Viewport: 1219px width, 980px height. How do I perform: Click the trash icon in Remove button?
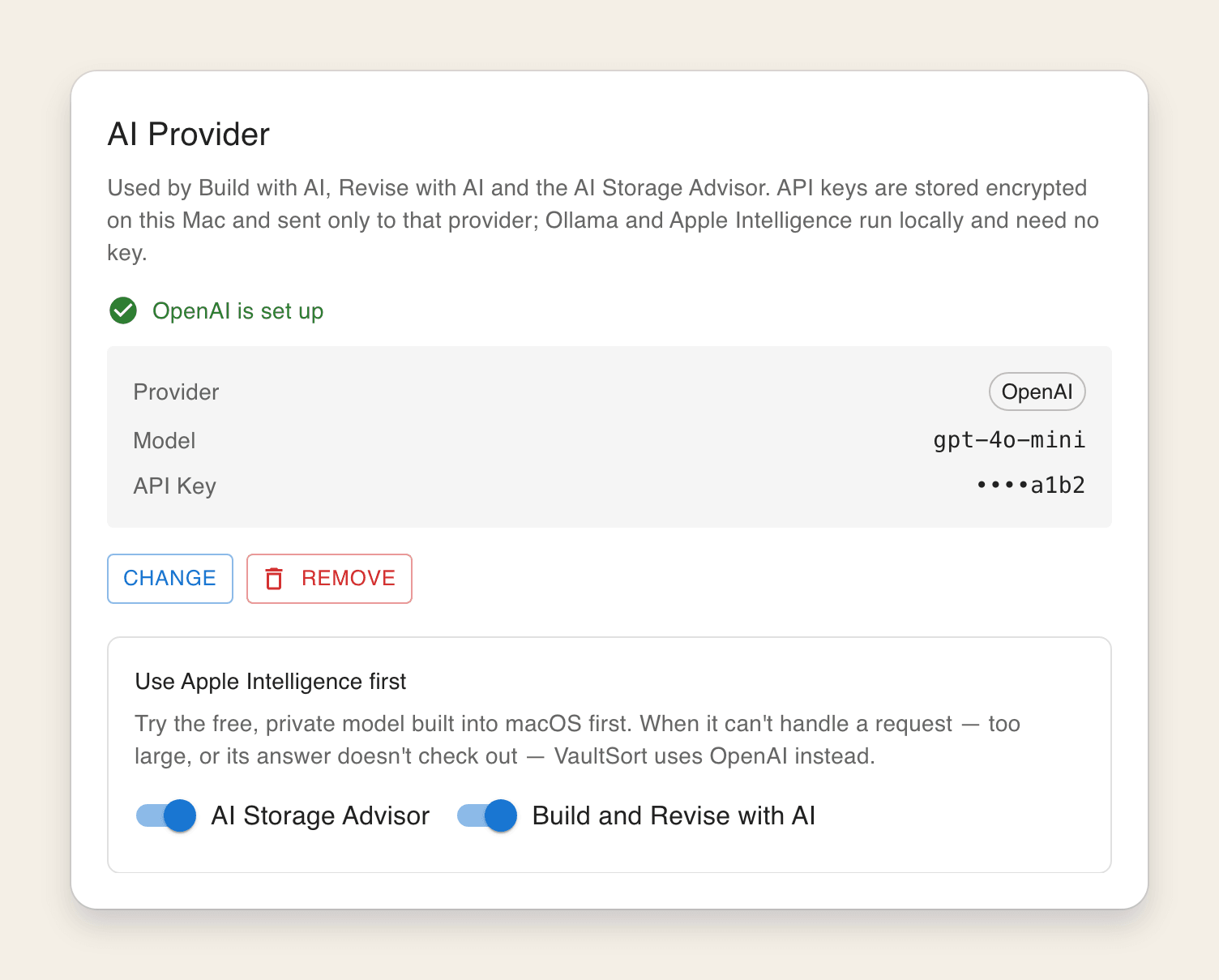click(274, 579)
